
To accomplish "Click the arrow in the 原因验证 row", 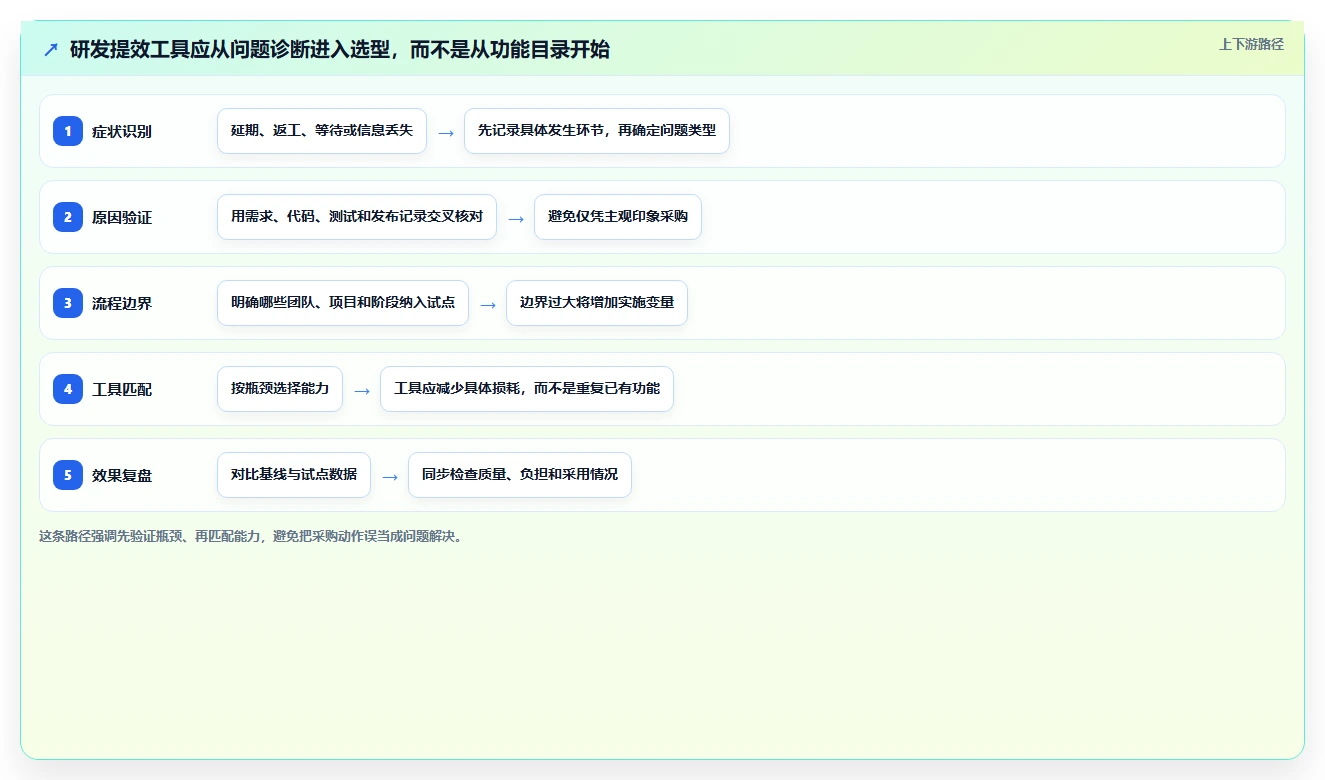I will 516,218.
